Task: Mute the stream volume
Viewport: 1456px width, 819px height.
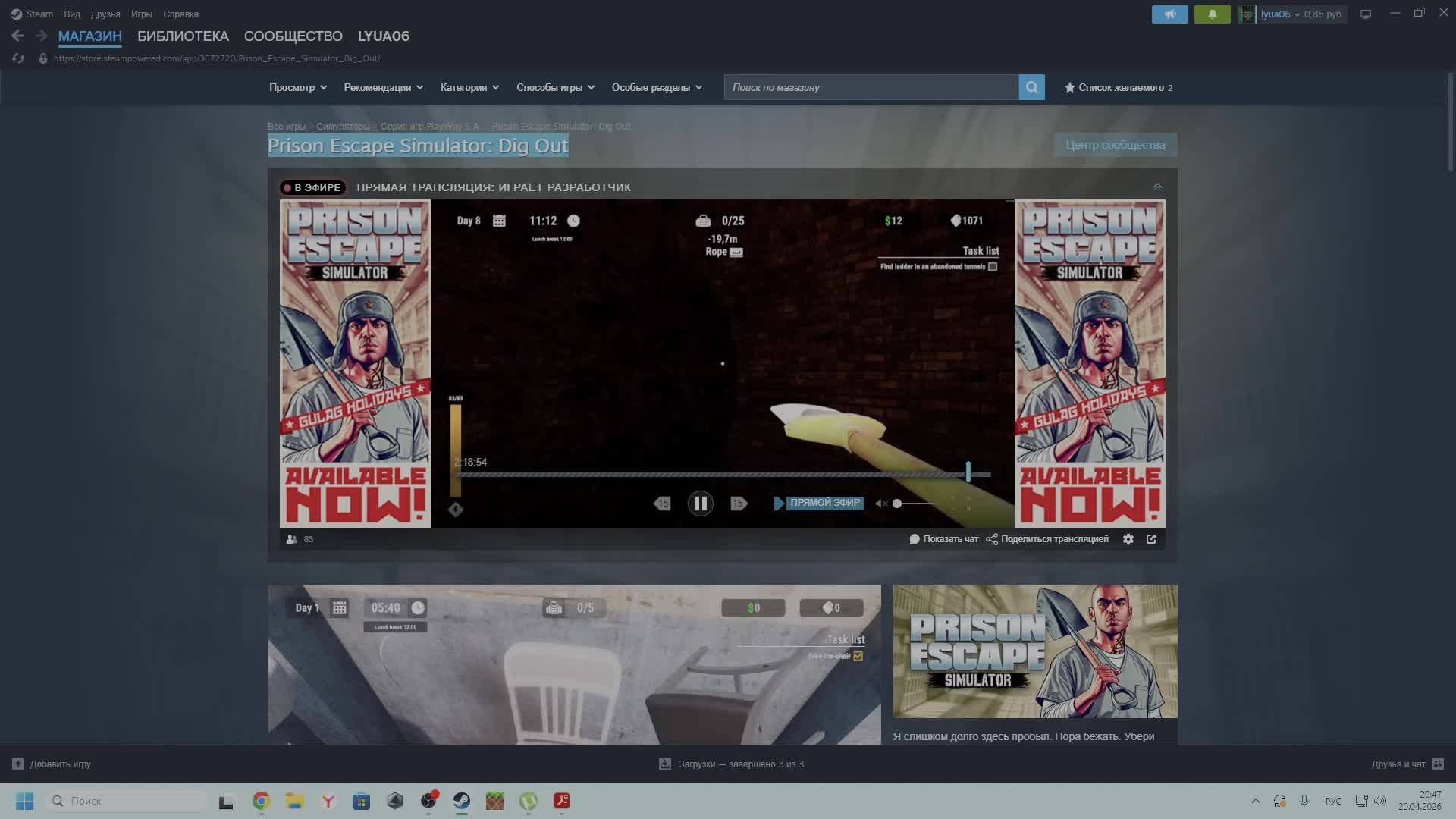Action: [880, 503]
